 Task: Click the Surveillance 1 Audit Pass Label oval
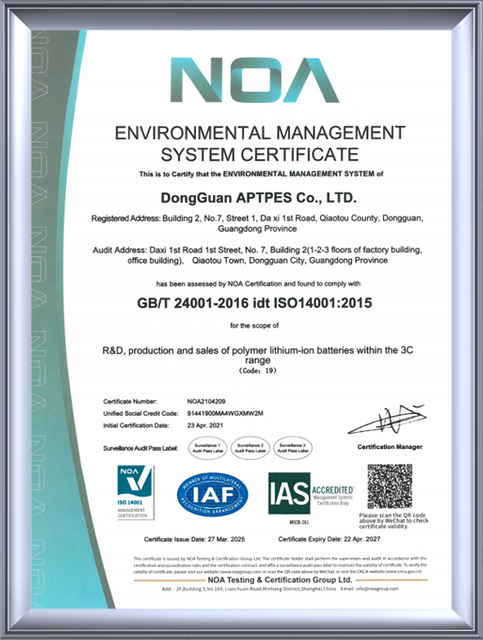click(x=208, y=448)
